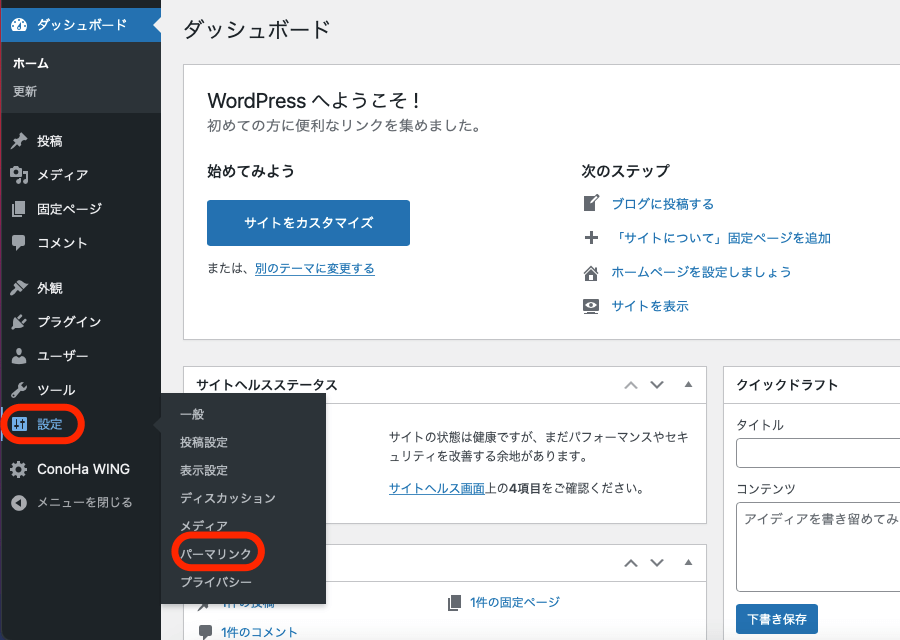This screenshot has width=900, height=640.
Task: Follow the 別のテーマに変更する link
Action: 314,268
